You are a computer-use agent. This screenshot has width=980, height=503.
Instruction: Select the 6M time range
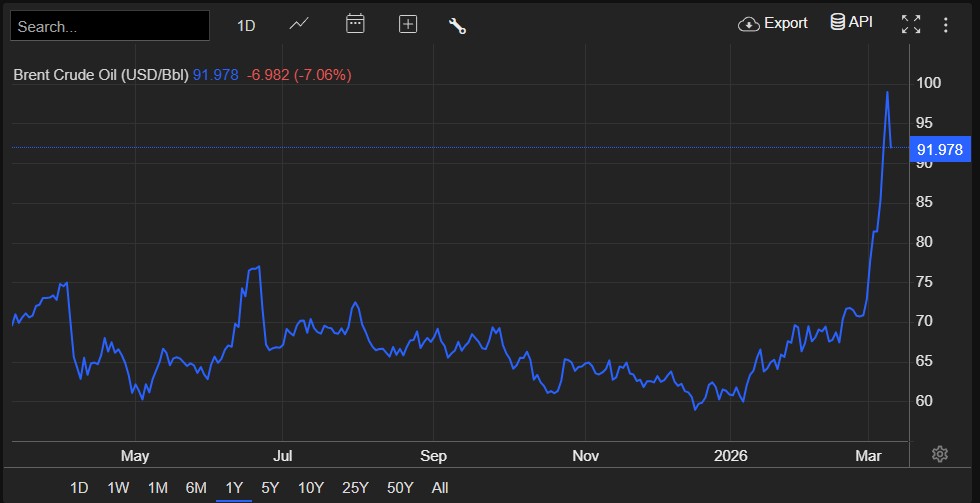pos(196,488)
